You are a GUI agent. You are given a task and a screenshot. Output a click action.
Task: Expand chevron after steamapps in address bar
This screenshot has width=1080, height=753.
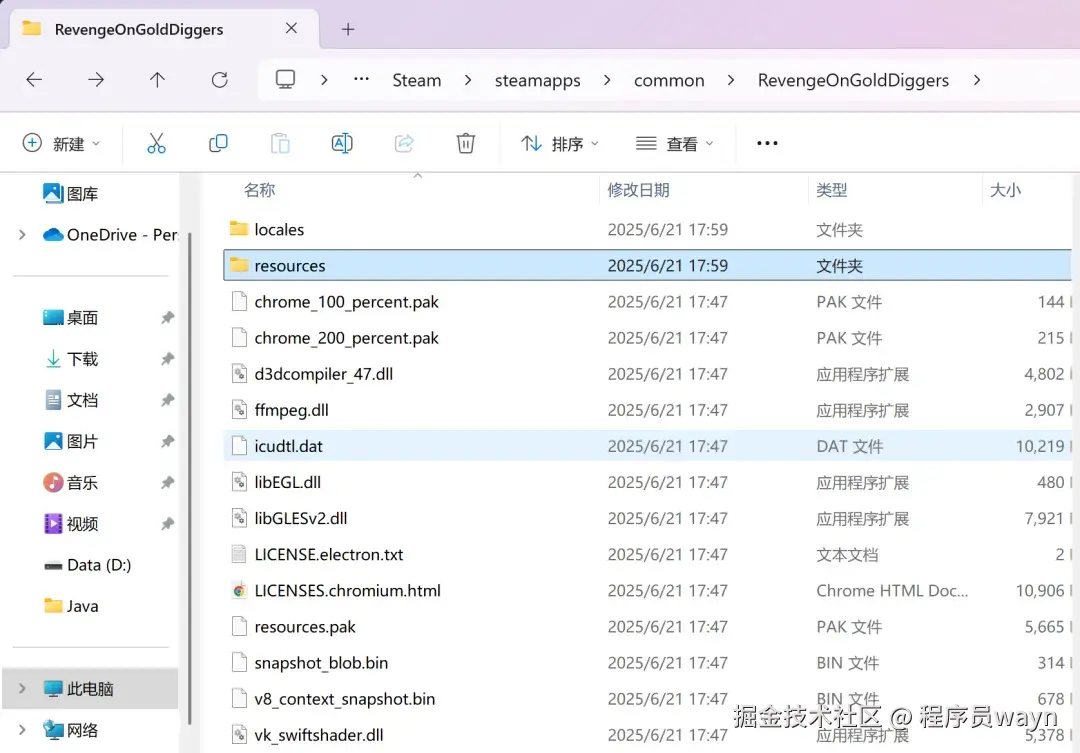[607, 80]
